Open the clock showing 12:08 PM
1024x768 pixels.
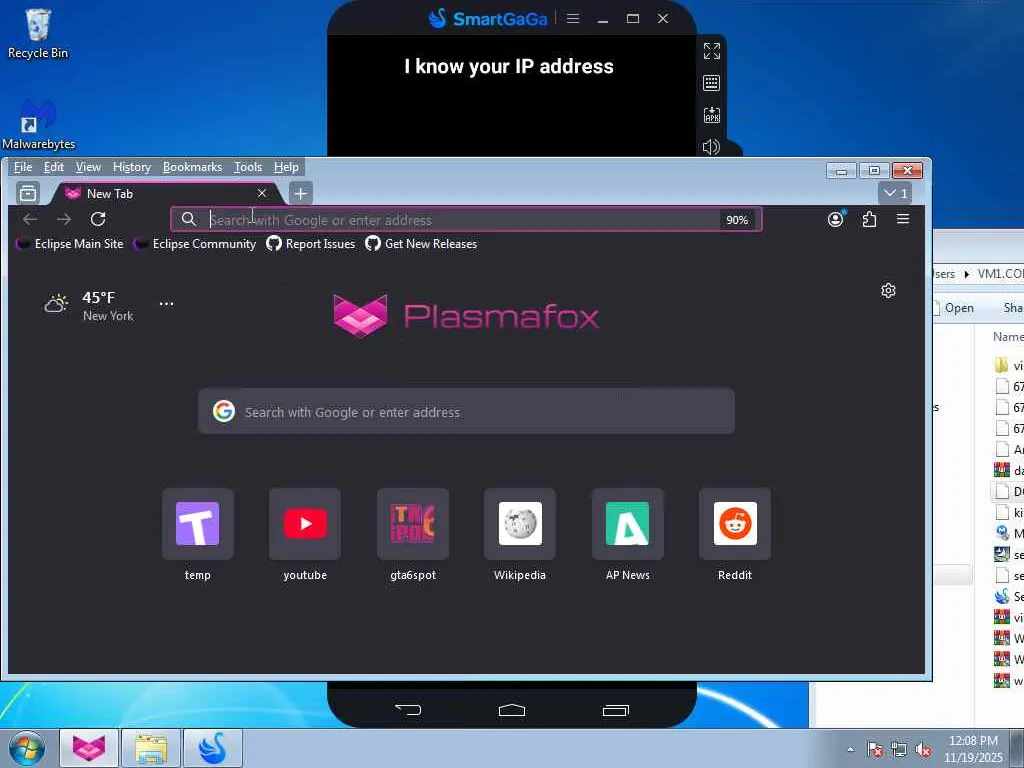tap(973, 749)
